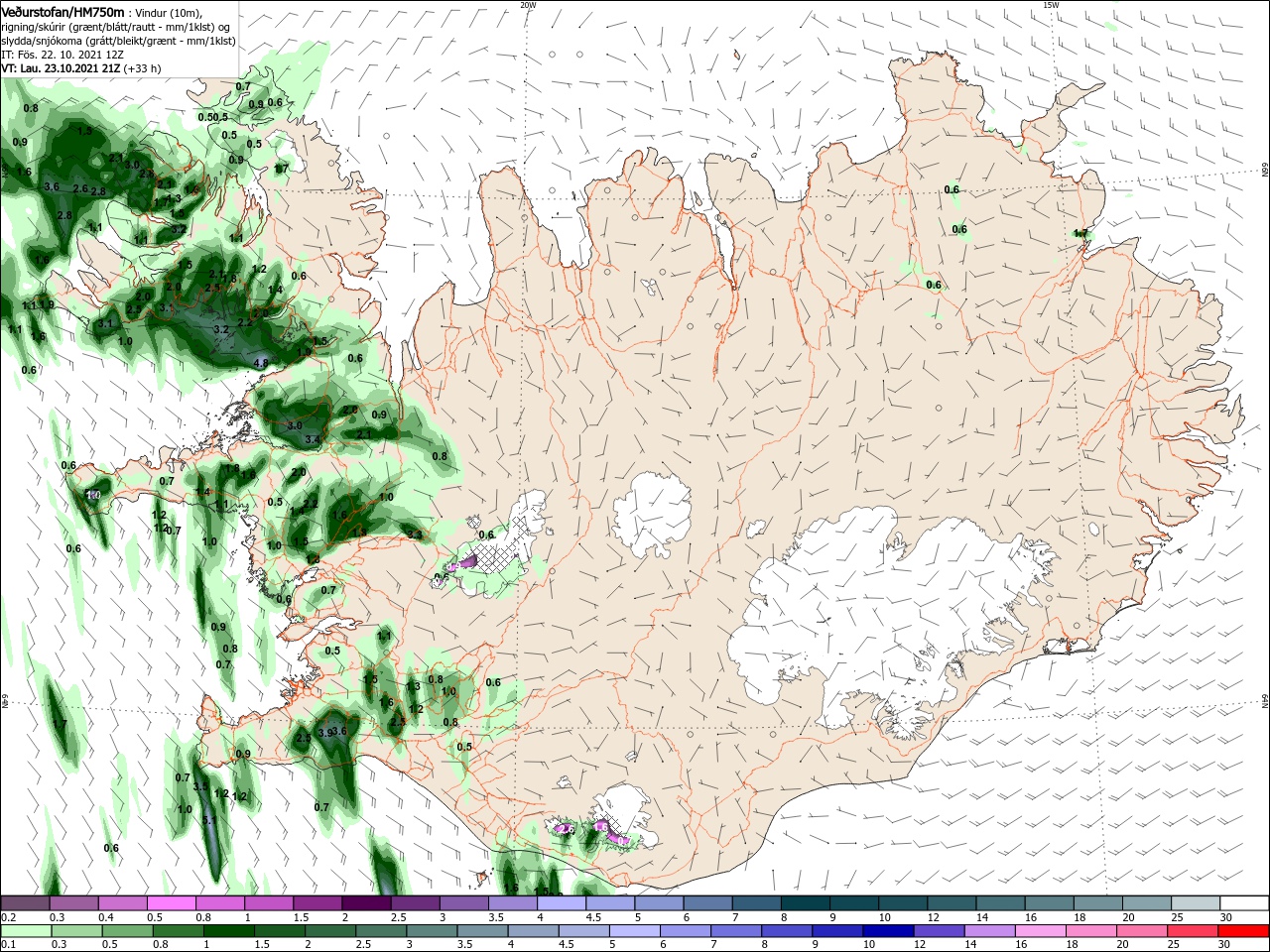Click the purple snowfall patch beside Langjökull

464,561
